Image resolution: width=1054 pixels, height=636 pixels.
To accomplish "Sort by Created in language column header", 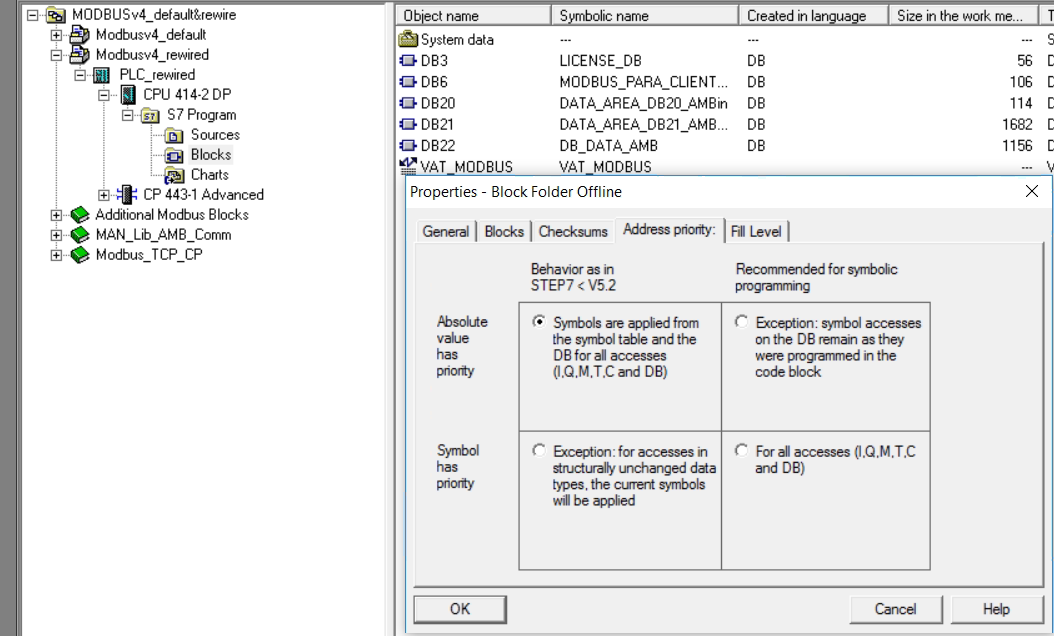I will click(x=813, y=15).
